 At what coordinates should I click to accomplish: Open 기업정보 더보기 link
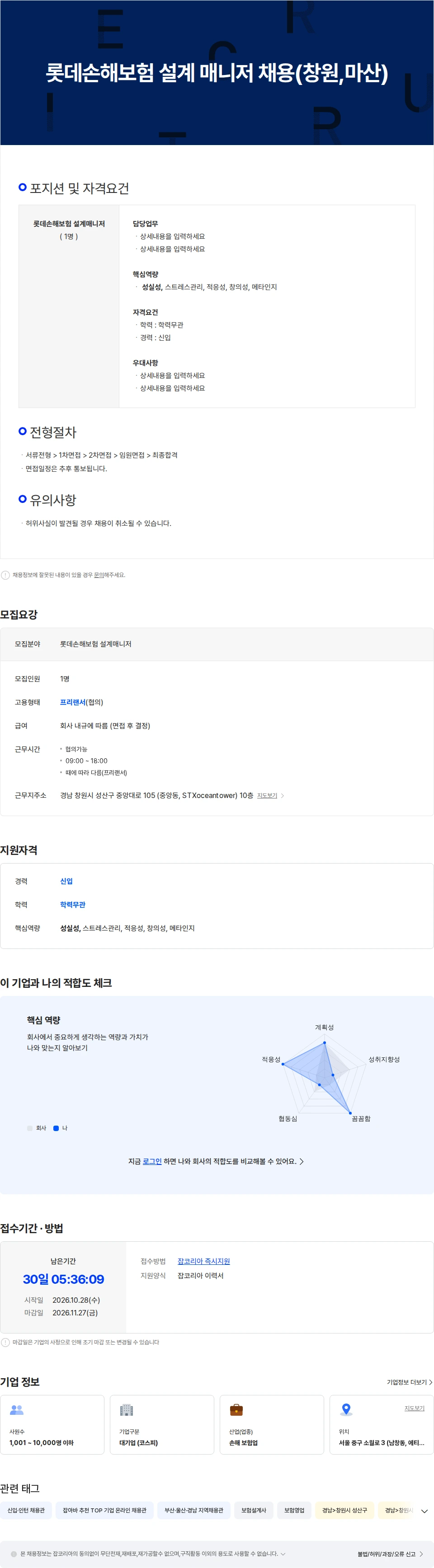pyautogui.click(x=410, y=1382)
